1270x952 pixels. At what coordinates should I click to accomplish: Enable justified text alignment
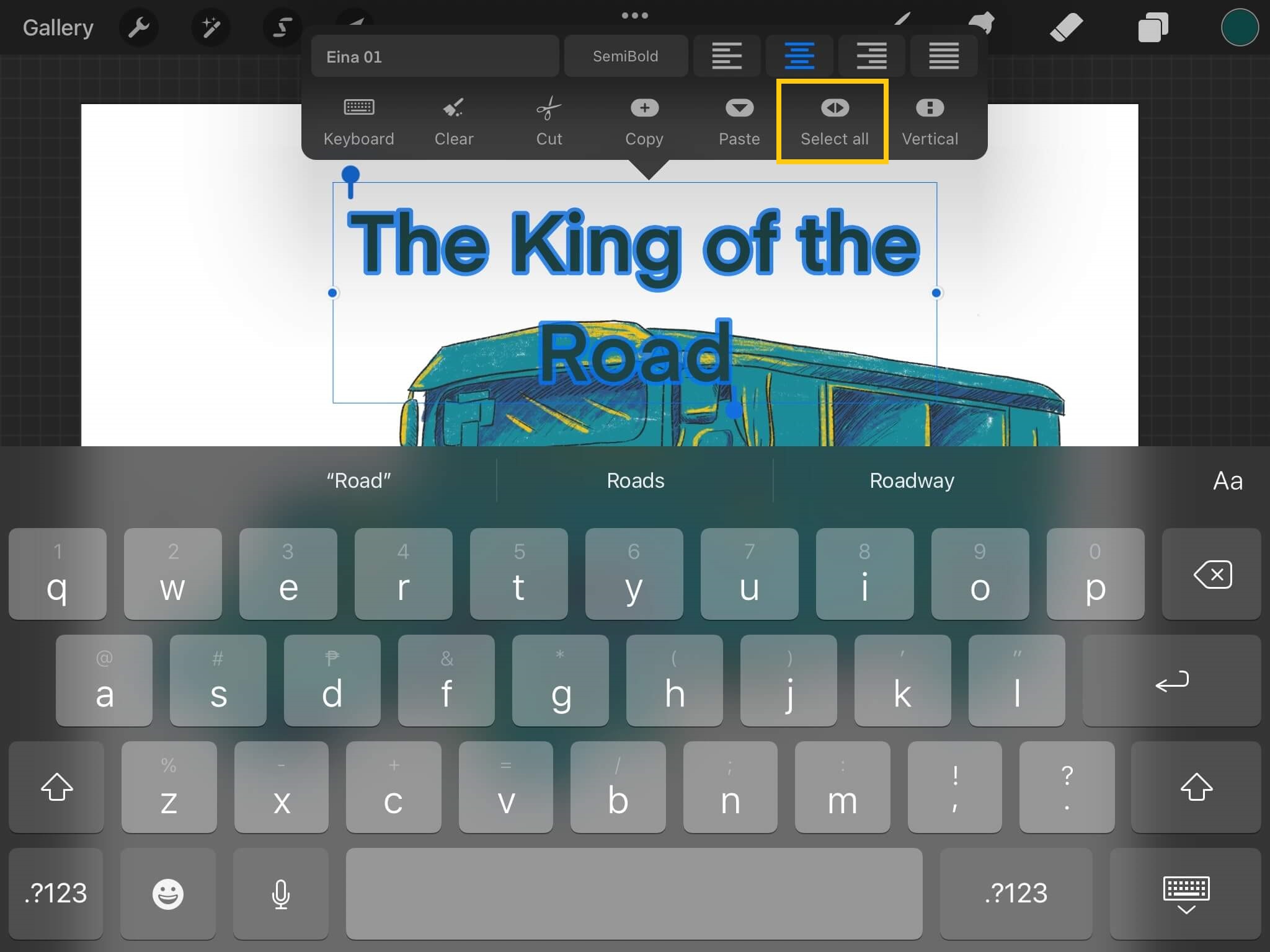click(x=944, y=56)
